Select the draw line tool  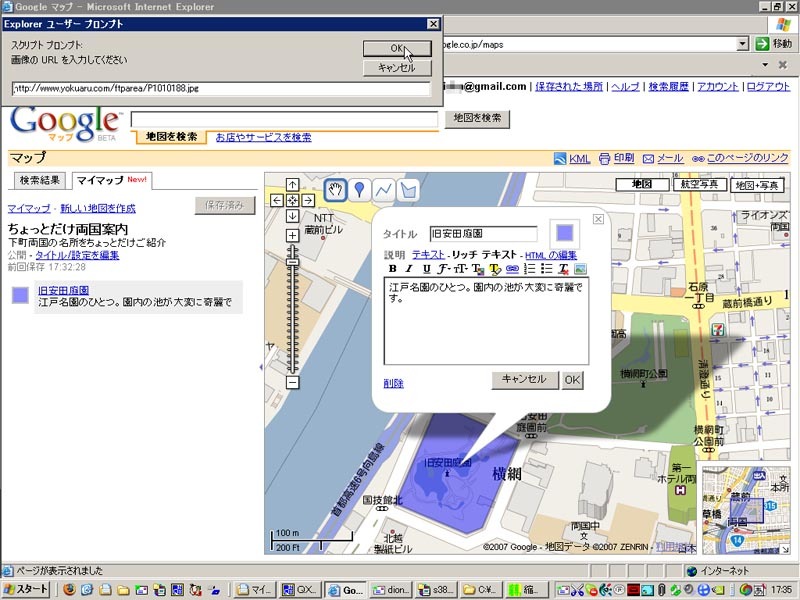(x=383, y=190)
